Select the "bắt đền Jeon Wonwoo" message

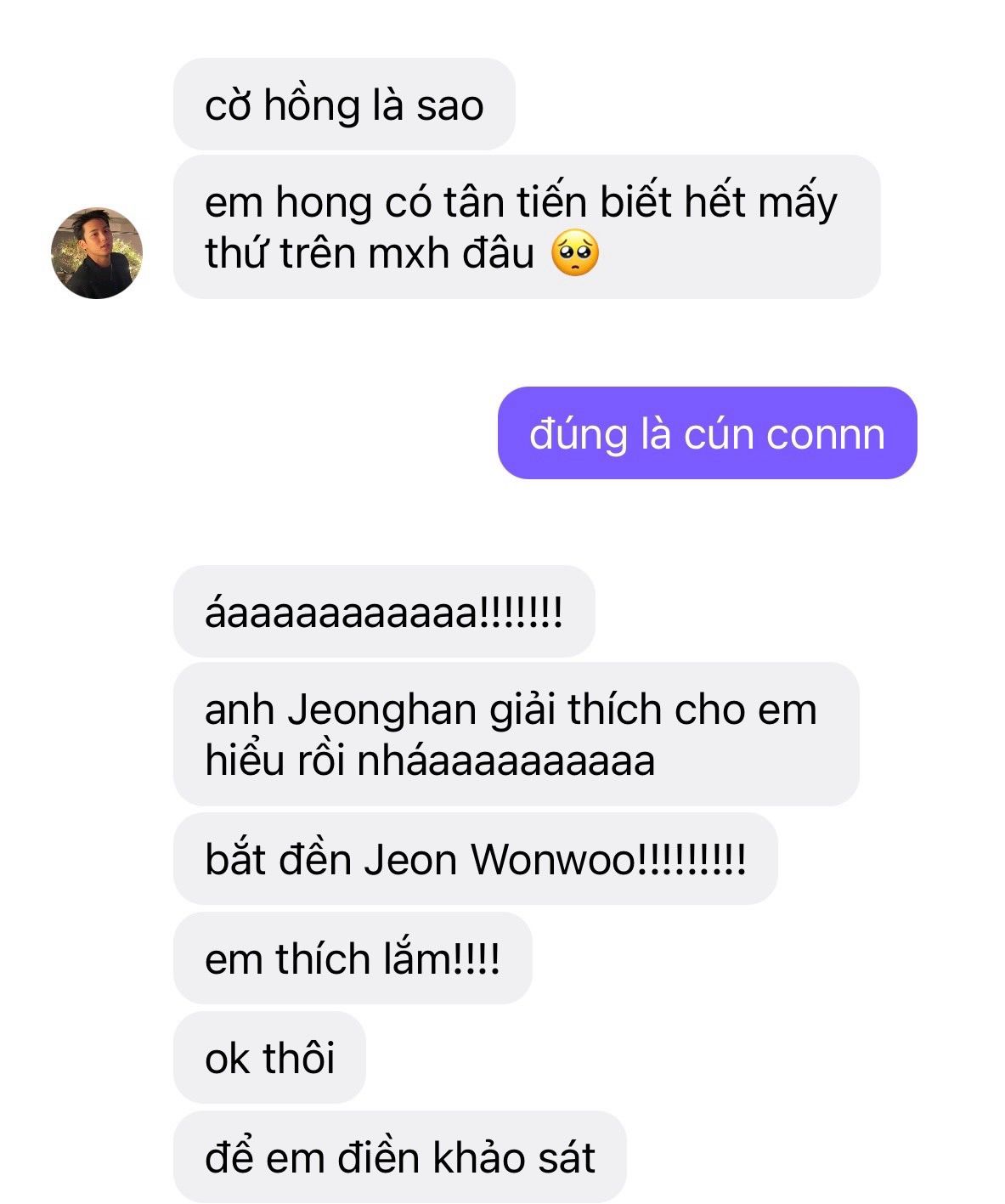click(x=475, y=859)
